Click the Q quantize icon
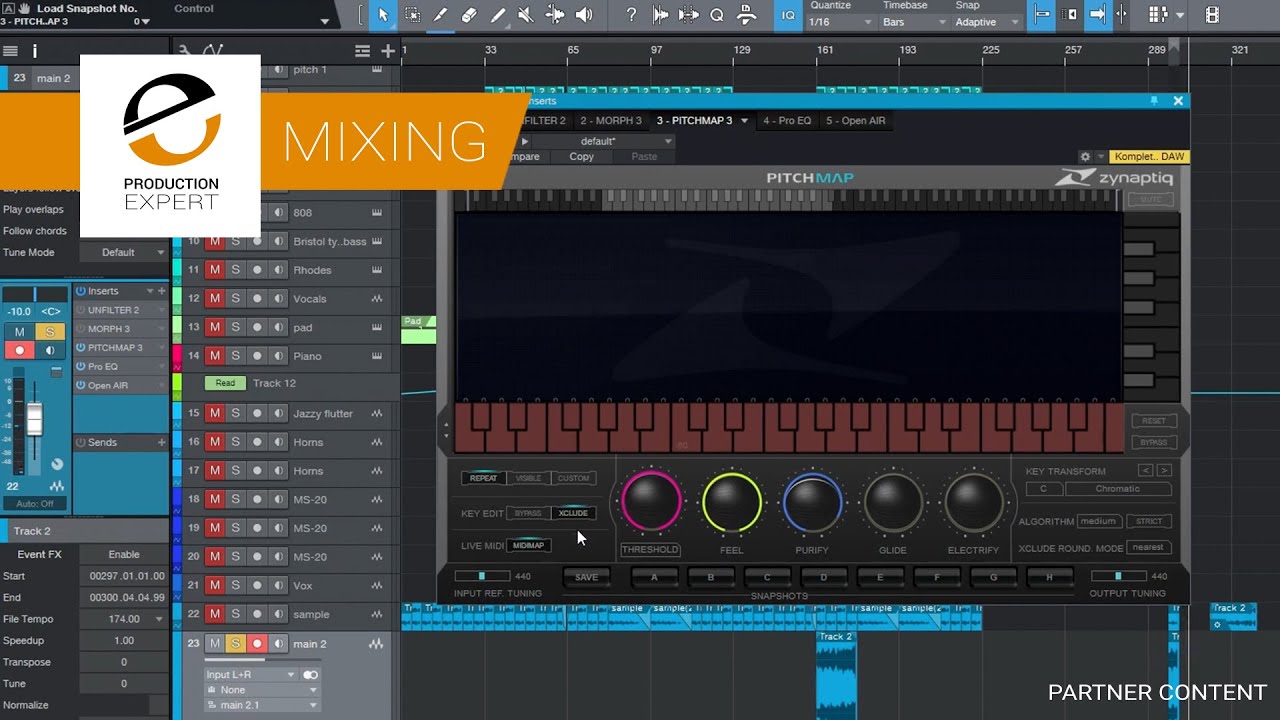Image resolution: width=1280 pixels, height=720 pixels. (717, 15)
